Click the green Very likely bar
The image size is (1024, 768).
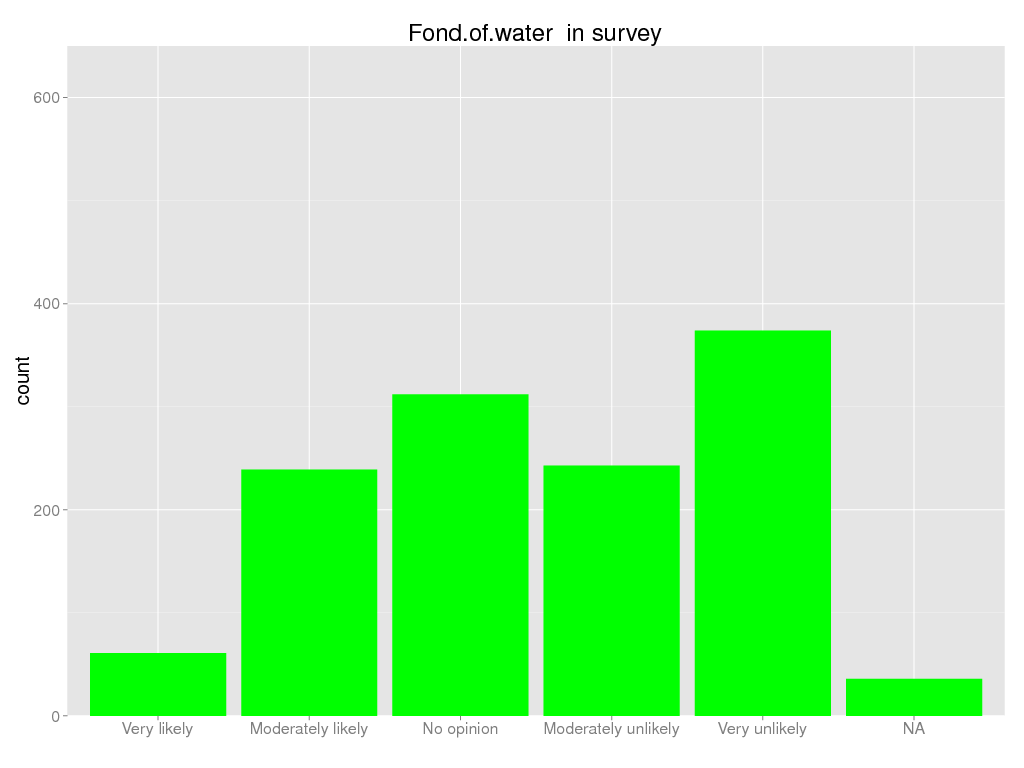158,684
